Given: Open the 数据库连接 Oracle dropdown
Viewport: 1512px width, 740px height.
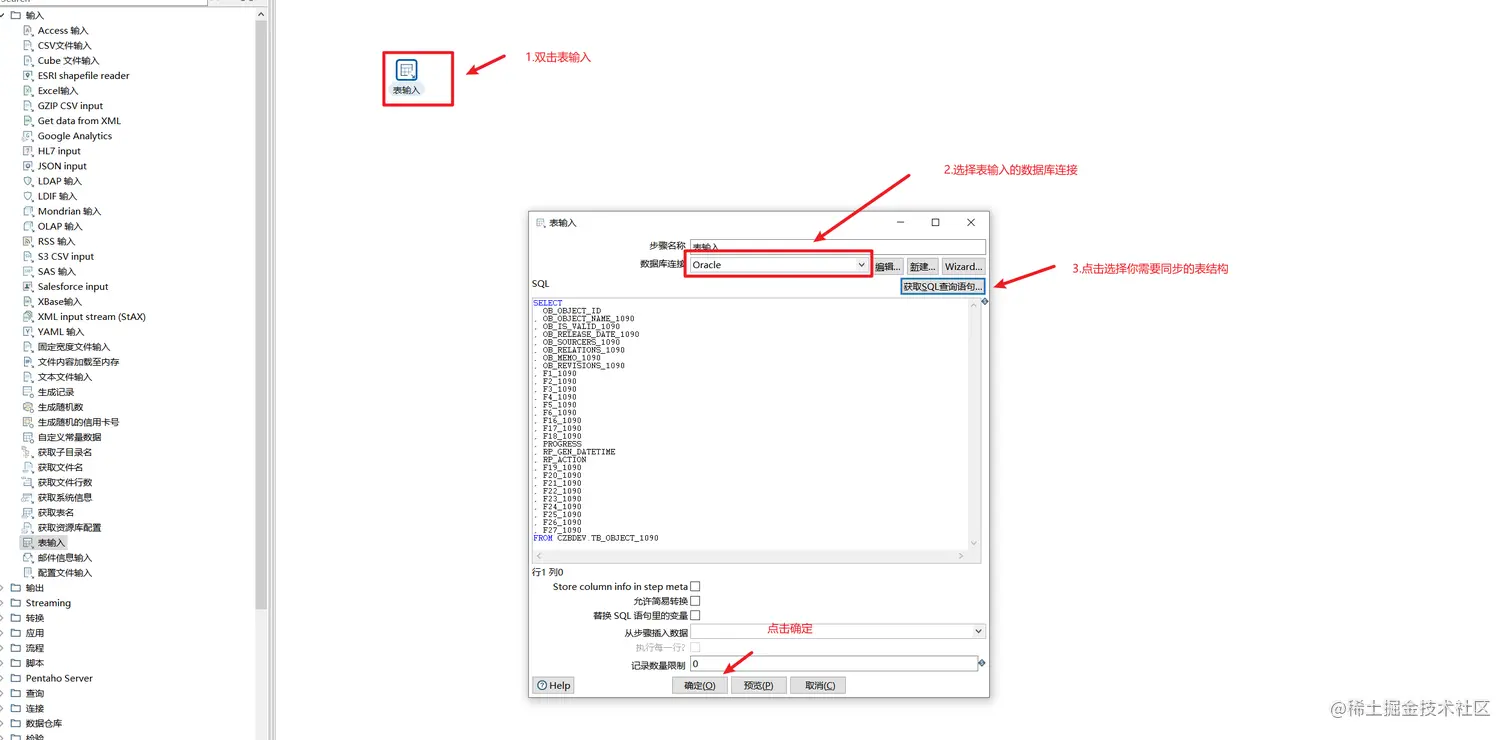Looking at the screenshot, I should point(779,265).
